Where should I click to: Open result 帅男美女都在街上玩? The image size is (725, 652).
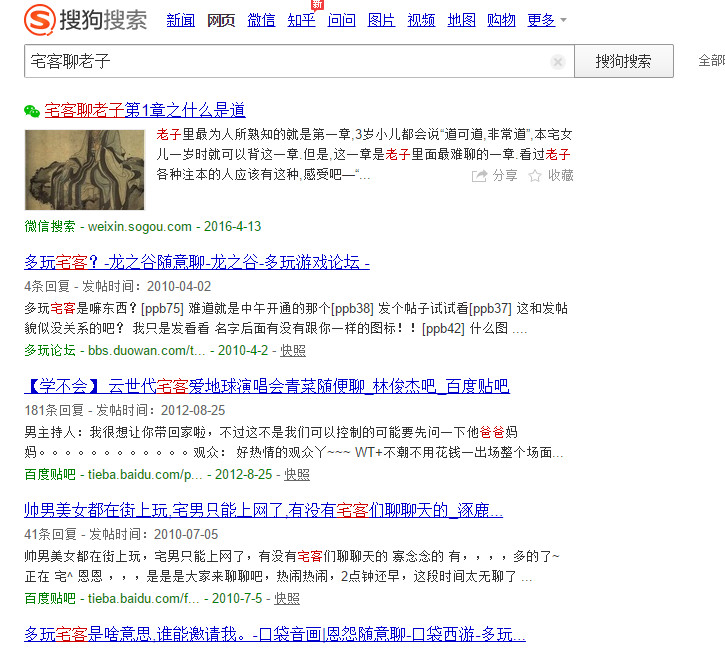264,510
